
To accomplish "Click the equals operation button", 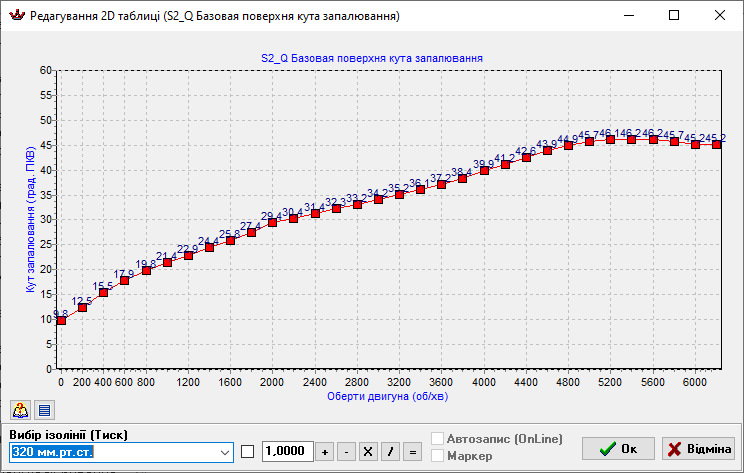I will [412, 452].
